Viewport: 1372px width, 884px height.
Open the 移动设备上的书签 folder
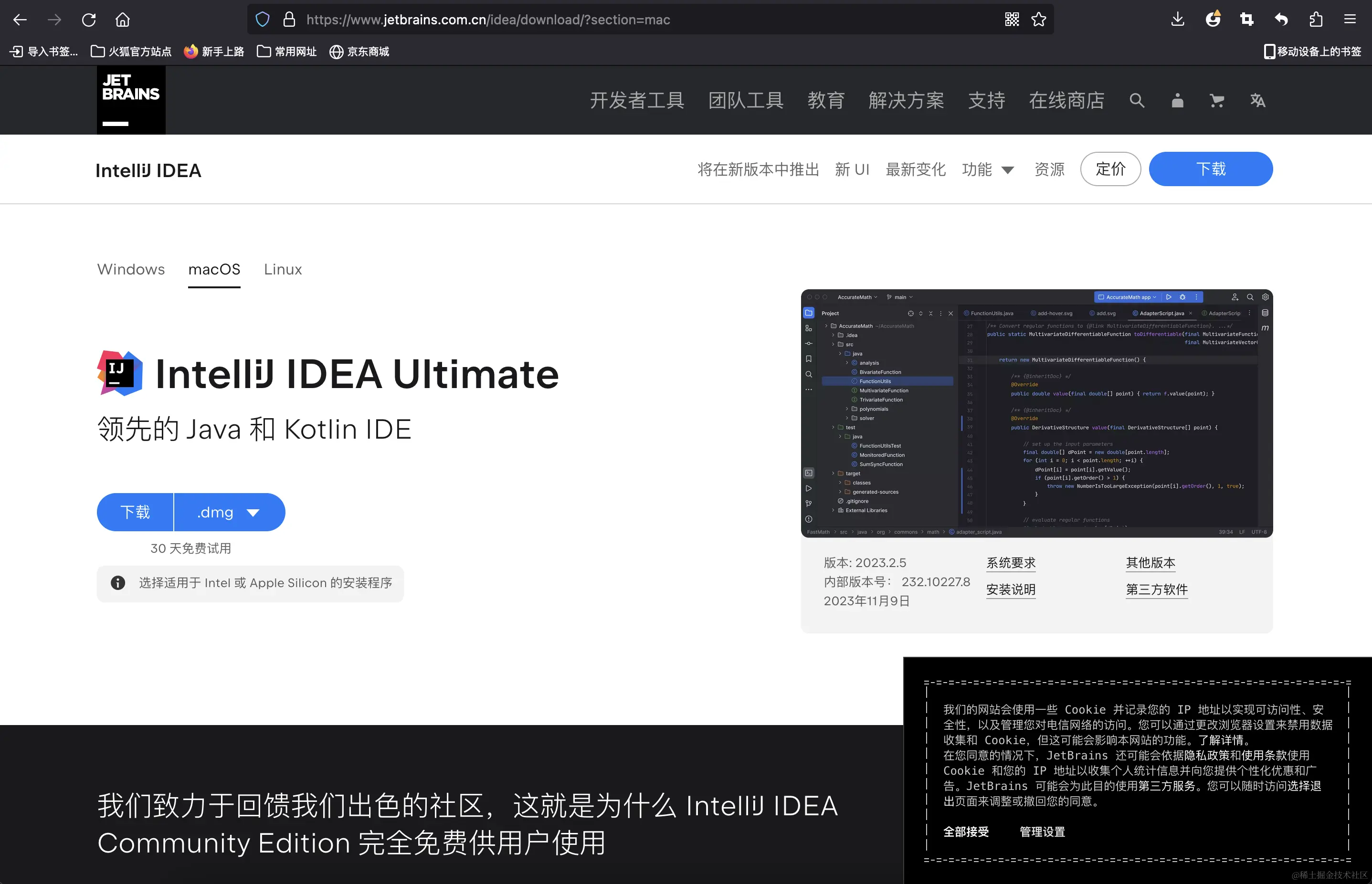[x=1312, y=52]
